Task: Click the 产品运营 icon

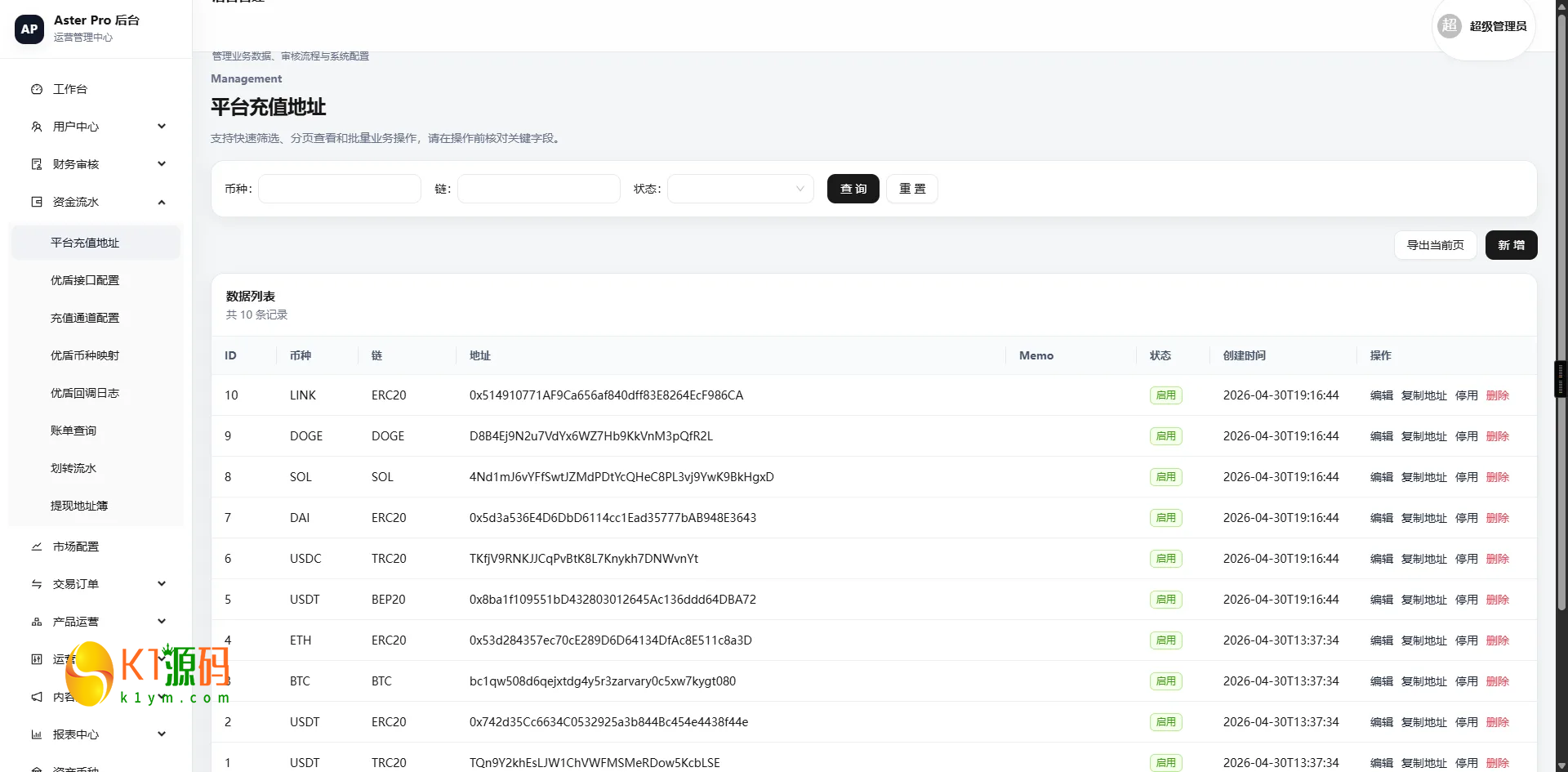Action: click(x=37, y=622)
